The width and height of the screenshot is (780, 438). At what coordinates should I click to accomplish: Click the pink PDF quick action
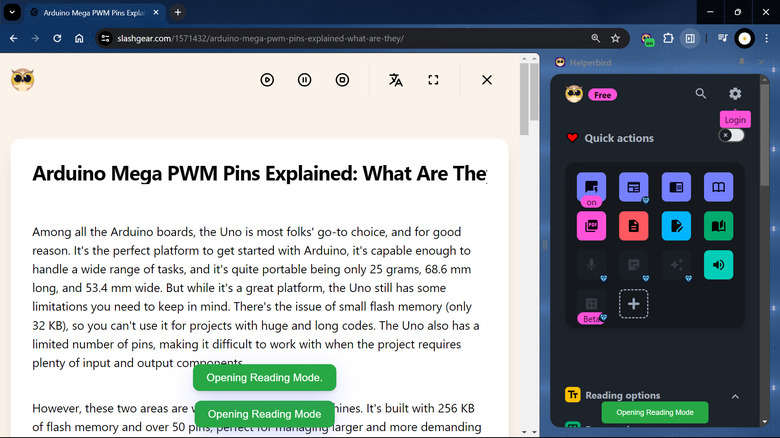(x=591, y=226)
